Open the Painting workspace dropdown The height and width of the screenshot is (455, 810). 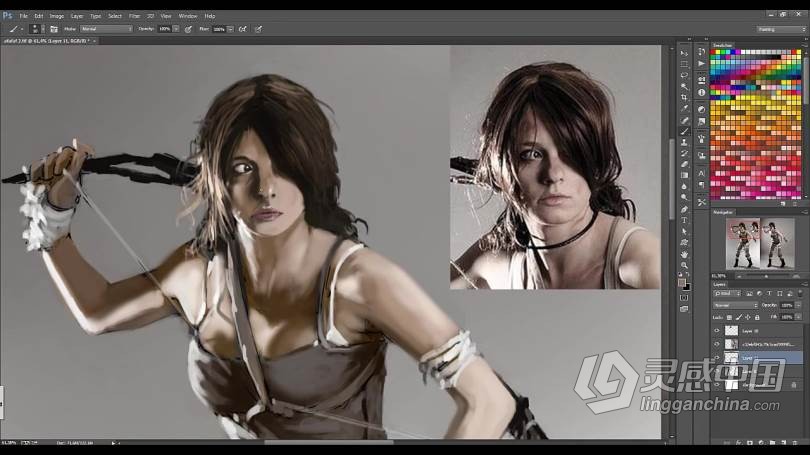click(781, 29)
